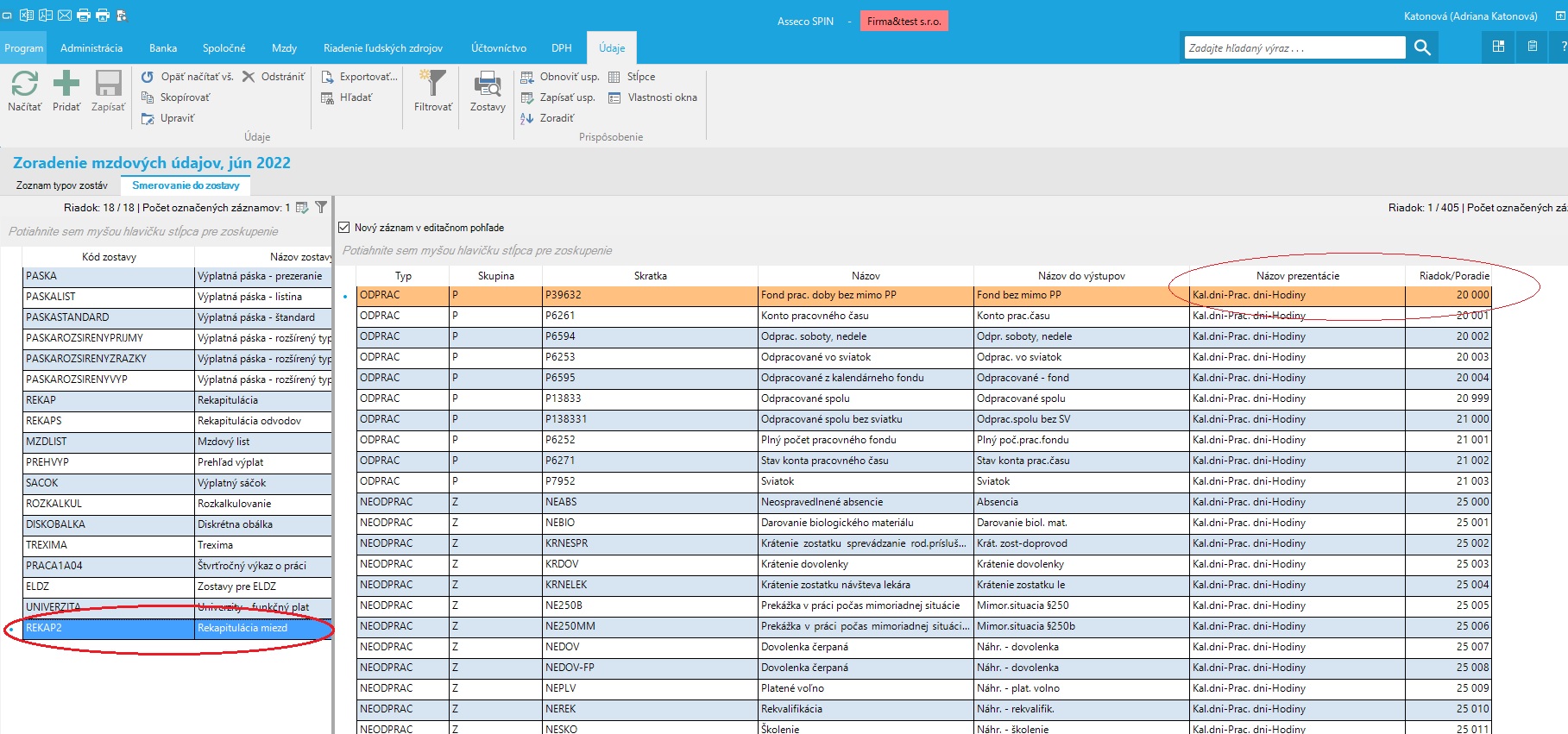Sort by Skupina column header
1568x734 pixels.
coord(496,276)
